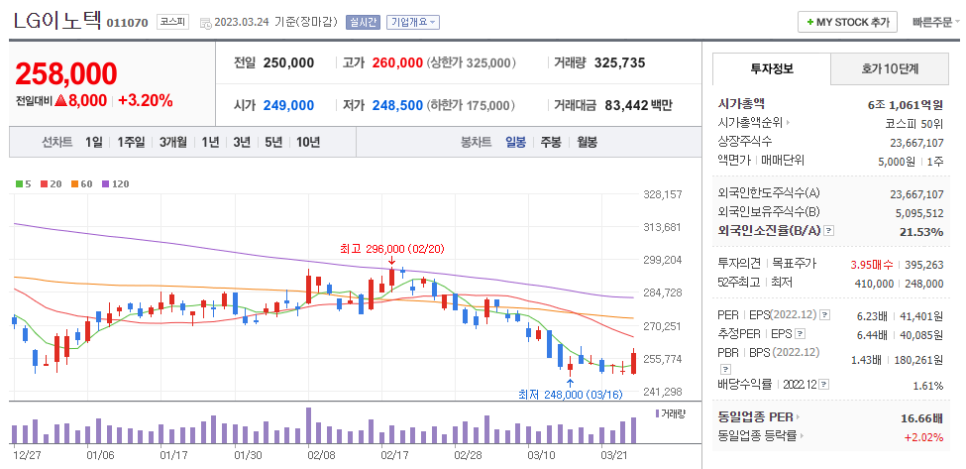This screenshot has width=966, height=469.
Task: Expand the 빠른주문 dropdown
Action: pyautogui.click(x=936, y=22)
